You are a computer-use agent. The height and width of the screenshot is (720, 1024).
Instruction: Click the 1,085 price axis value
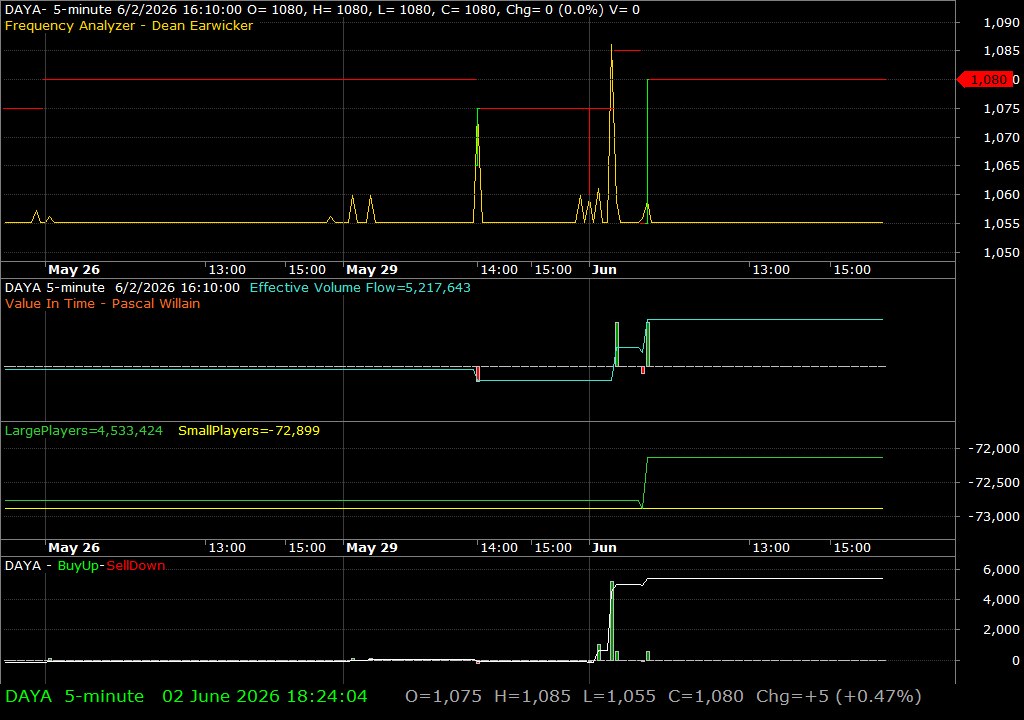point(1001,51)
